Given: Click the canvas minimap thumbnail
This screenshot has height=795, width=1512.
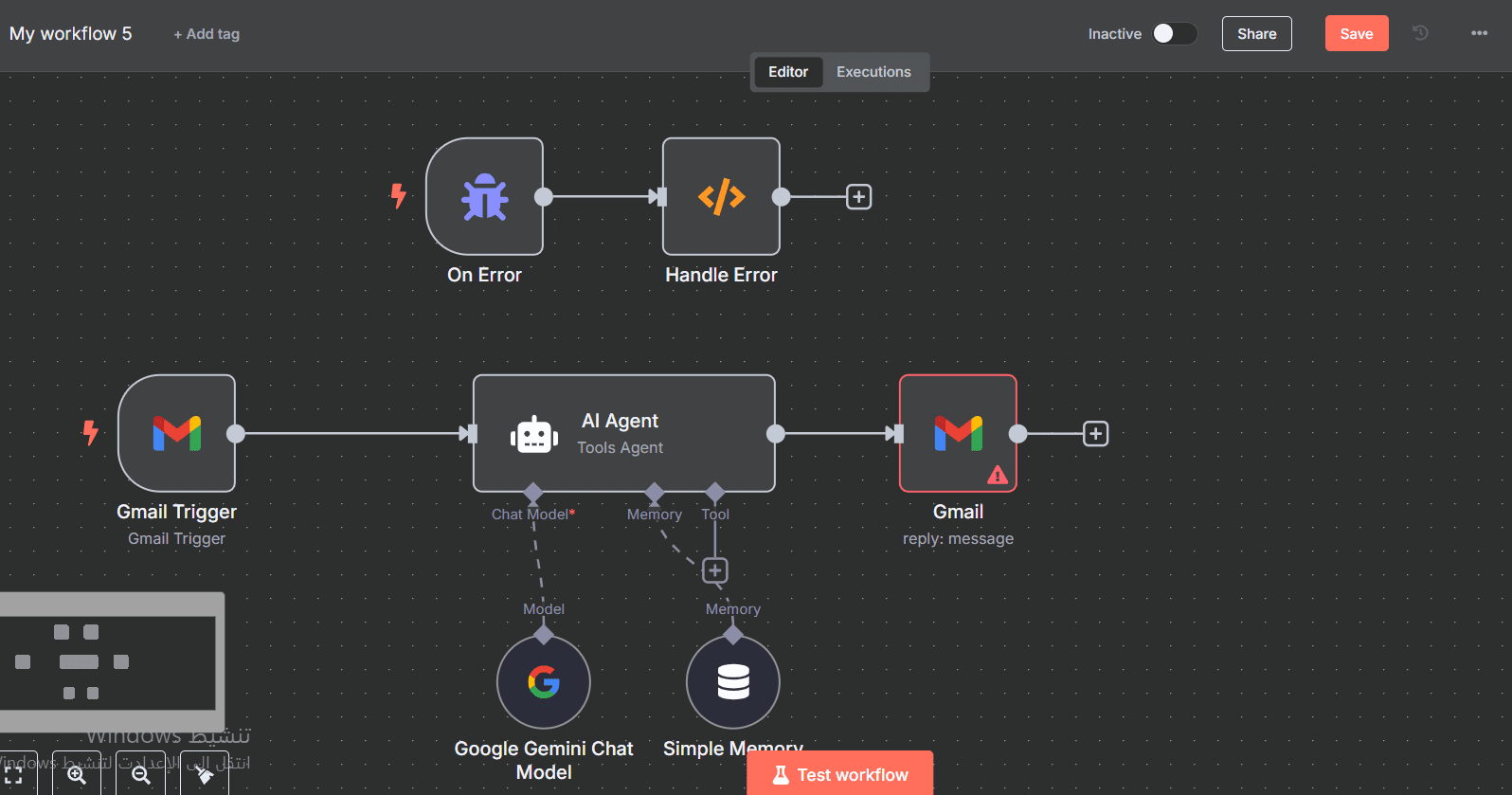Looking at the screenshot, I should [112, 661].
